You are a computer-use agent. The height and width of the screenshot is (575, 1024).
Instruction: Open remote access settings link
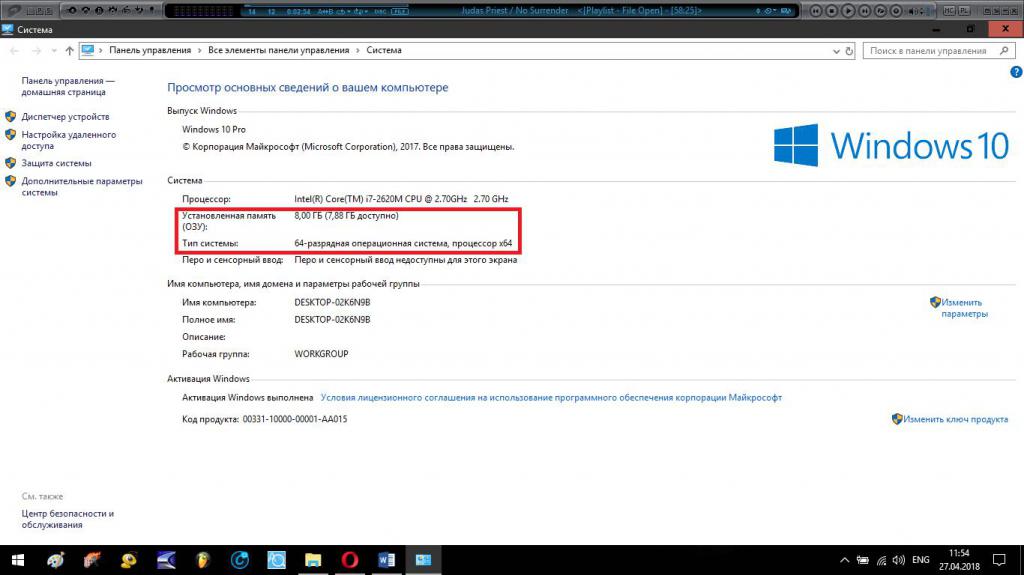tap(69, 140)
